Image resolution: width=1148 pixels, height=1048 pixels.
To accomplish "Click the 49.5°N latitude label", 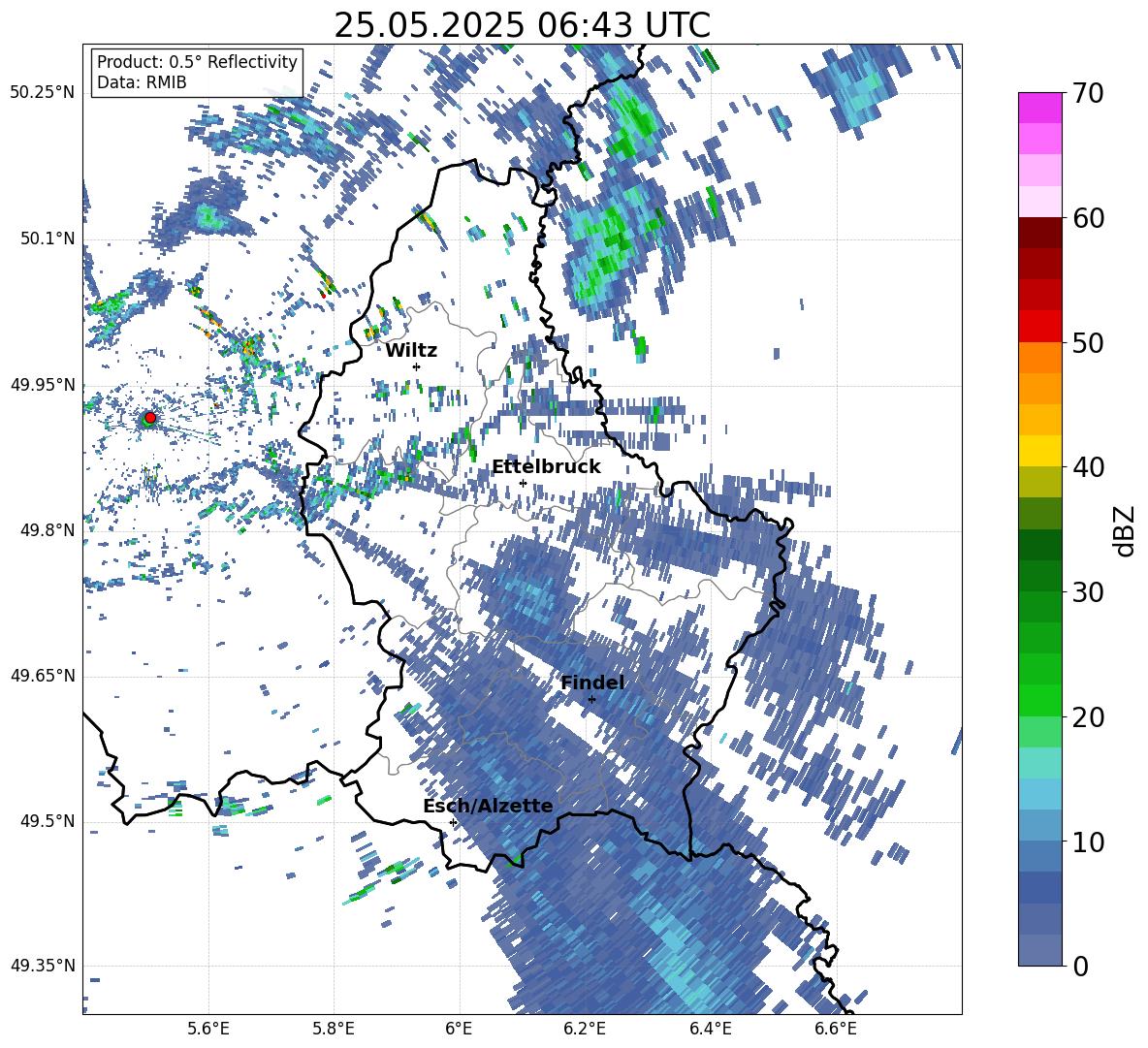I will 47,821.
